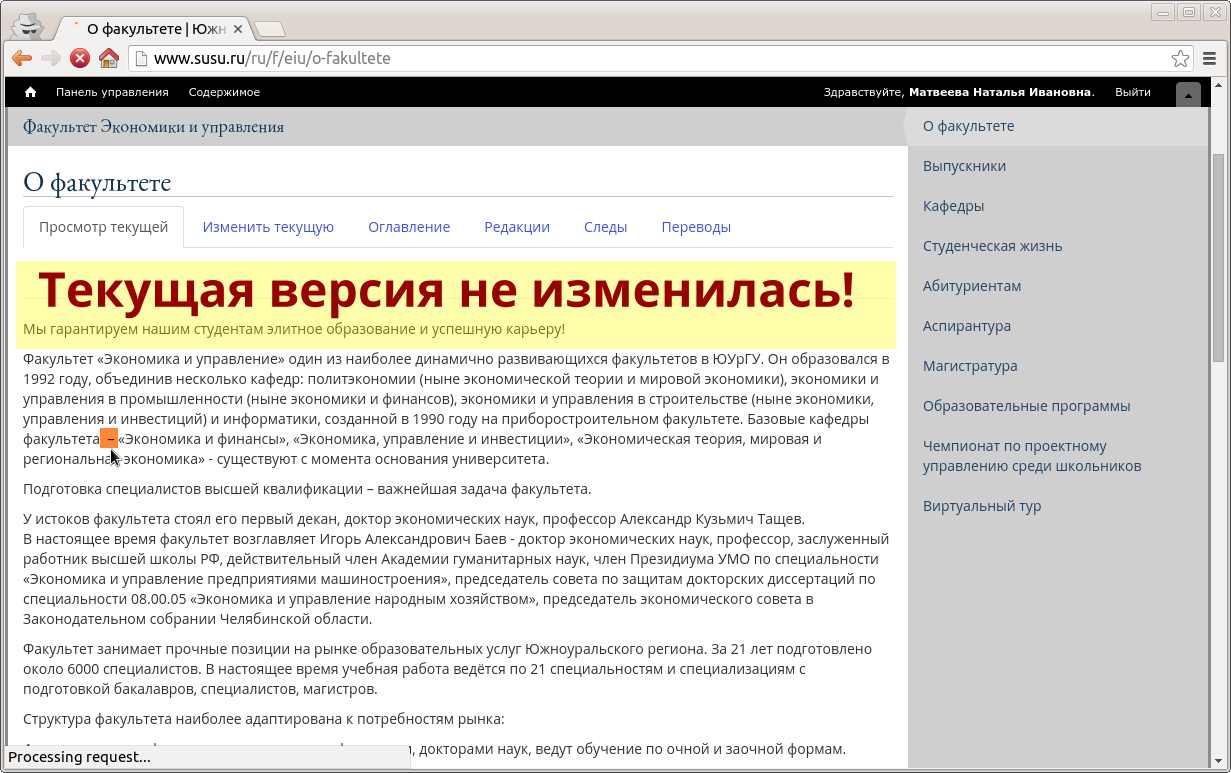Open the Содержимое menu
The height and width of the screenshot is (773, 1231).
pyautogui.click(x=224, y=92)
